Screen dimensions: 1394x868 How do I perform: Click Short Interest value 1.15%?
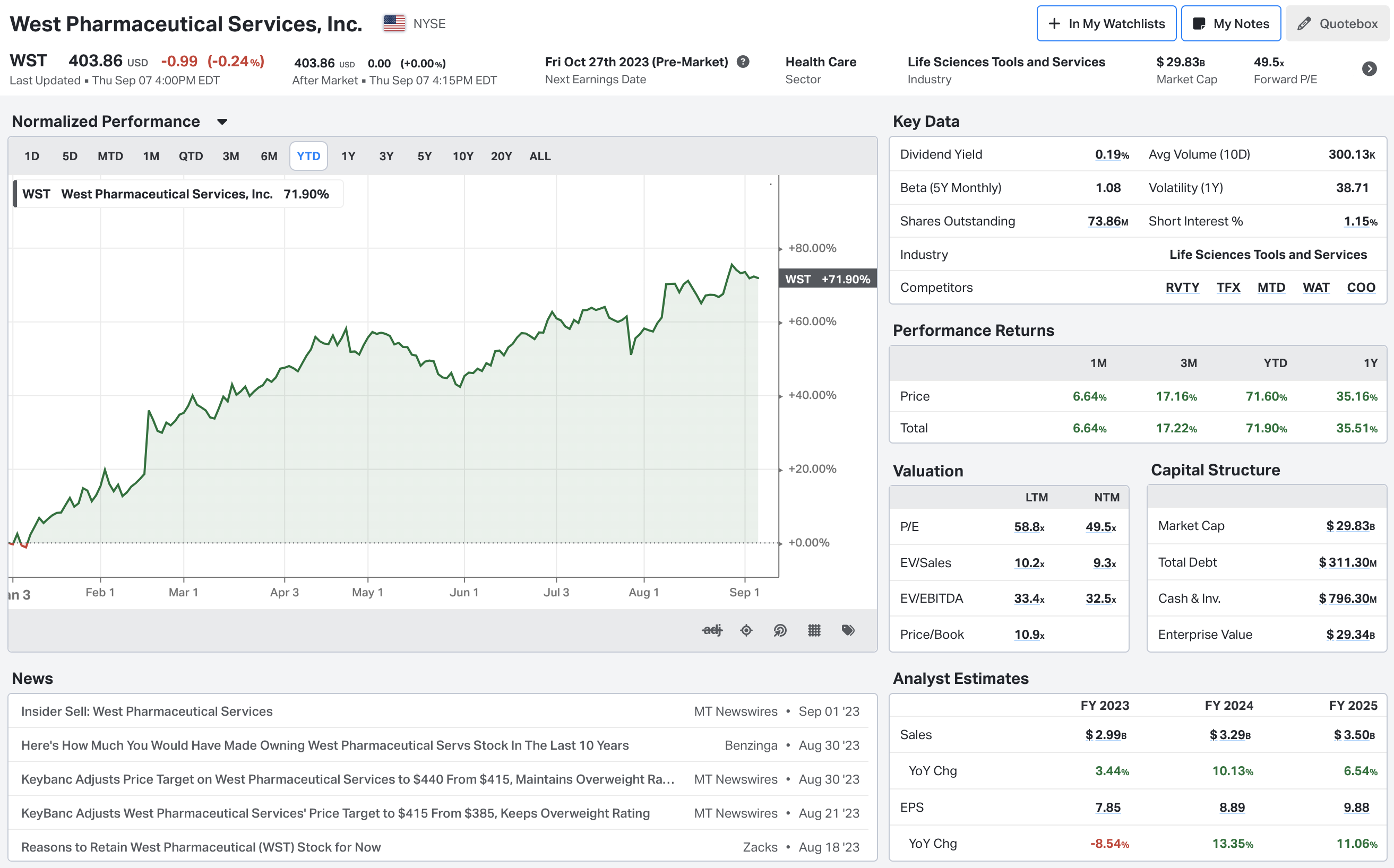click(x=1360, y=222)
